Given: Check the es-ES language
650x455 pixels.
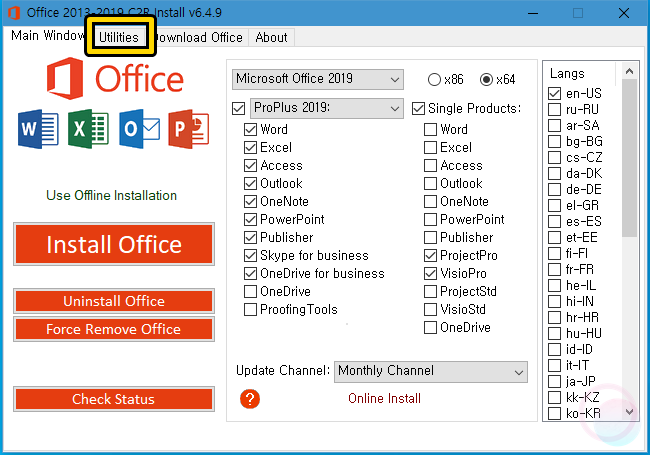Looking at the screenshot, I should 555,221.
